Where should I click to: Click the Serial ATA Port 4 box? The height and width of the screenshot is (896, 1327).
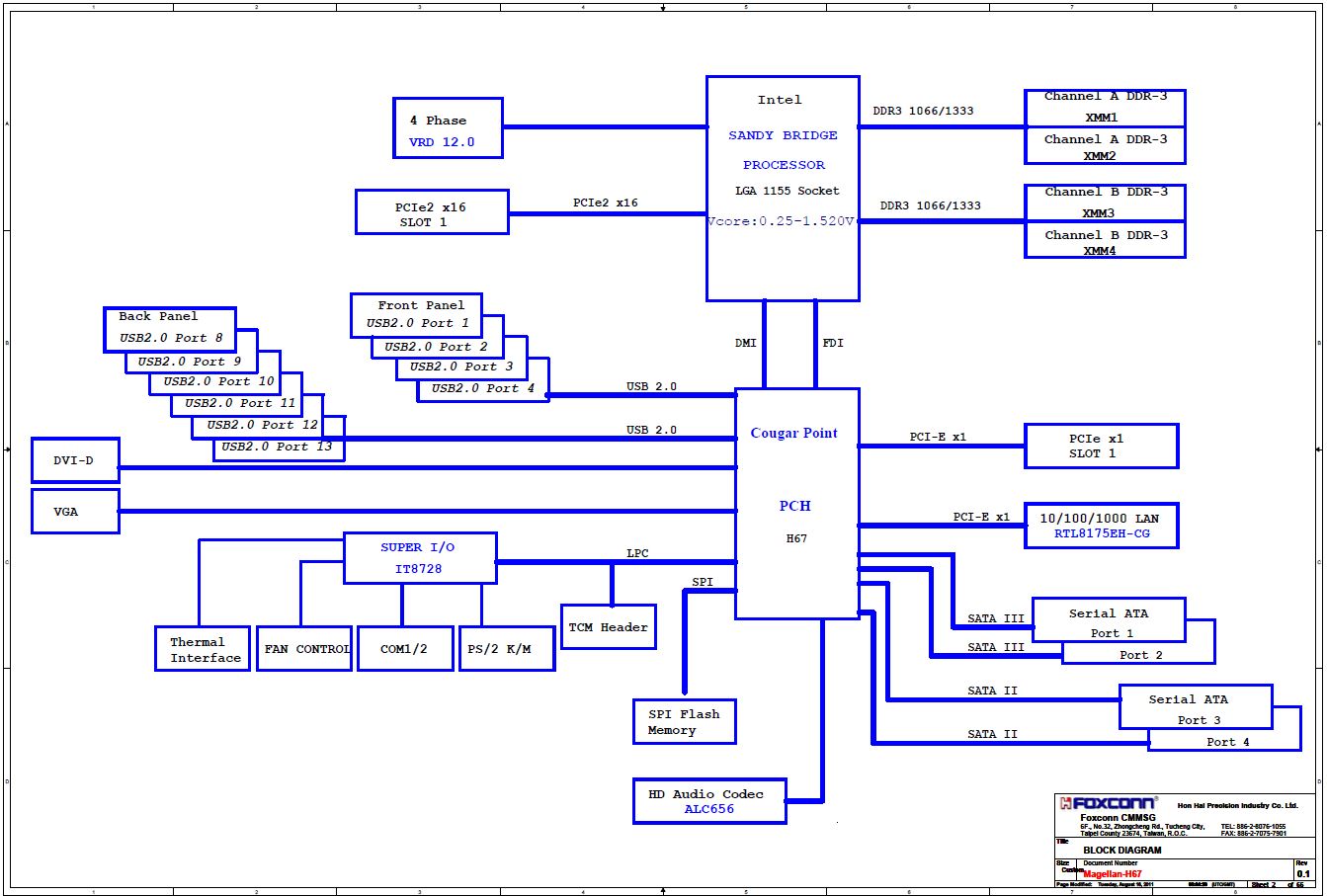pos(1227,741)
